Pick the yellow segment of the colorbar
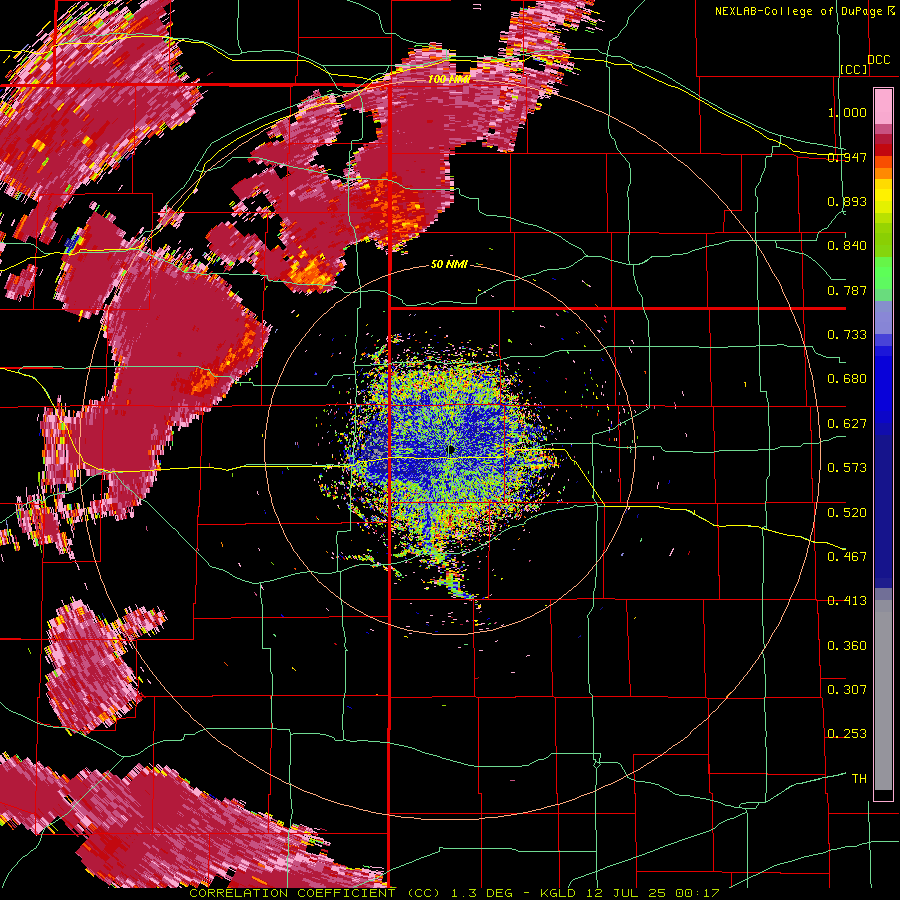 pyautogui.click(x=883, y=196)
